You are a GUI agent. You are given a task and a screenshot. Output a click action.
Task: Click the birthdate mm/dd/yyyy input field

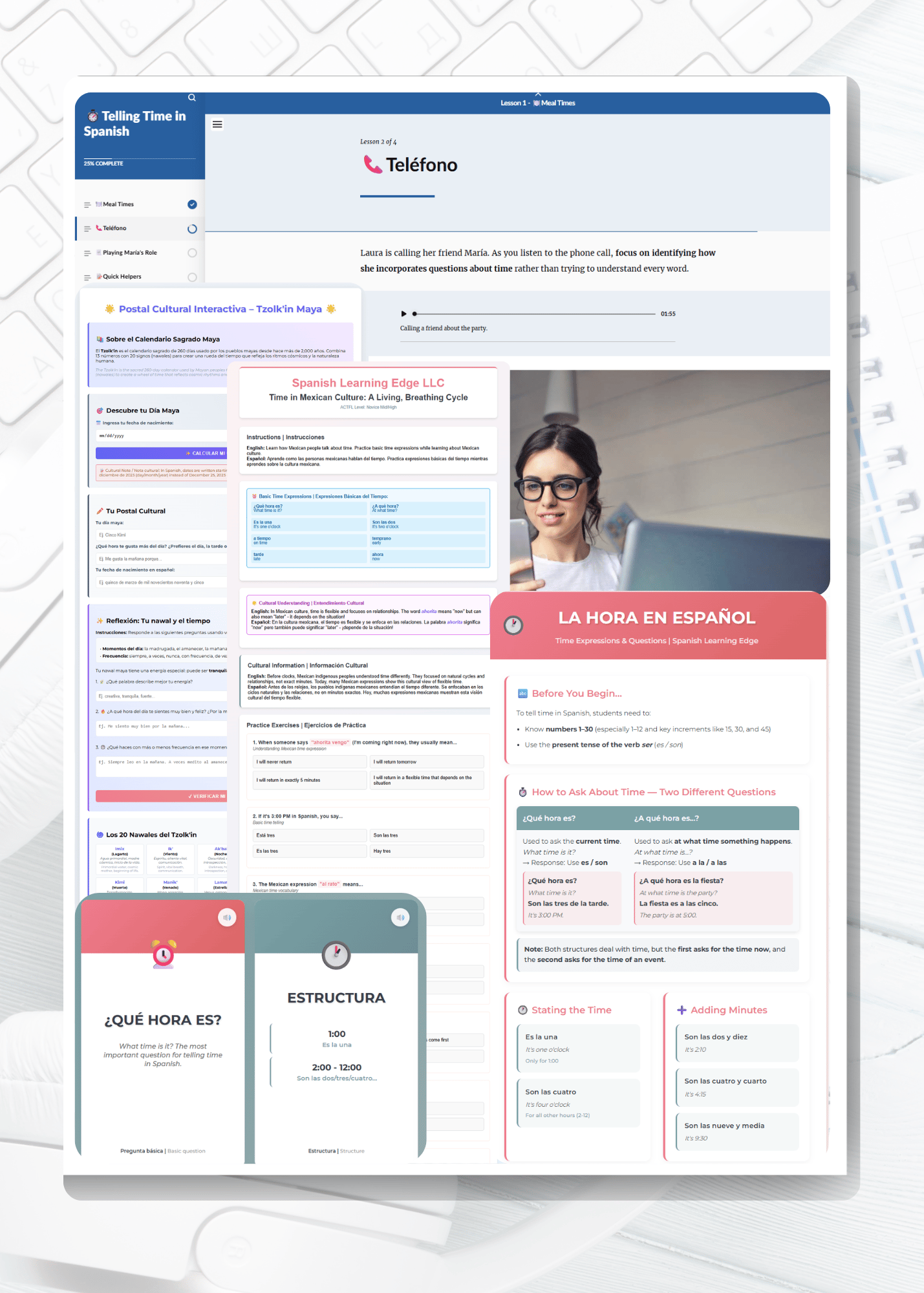pos(162,436)
